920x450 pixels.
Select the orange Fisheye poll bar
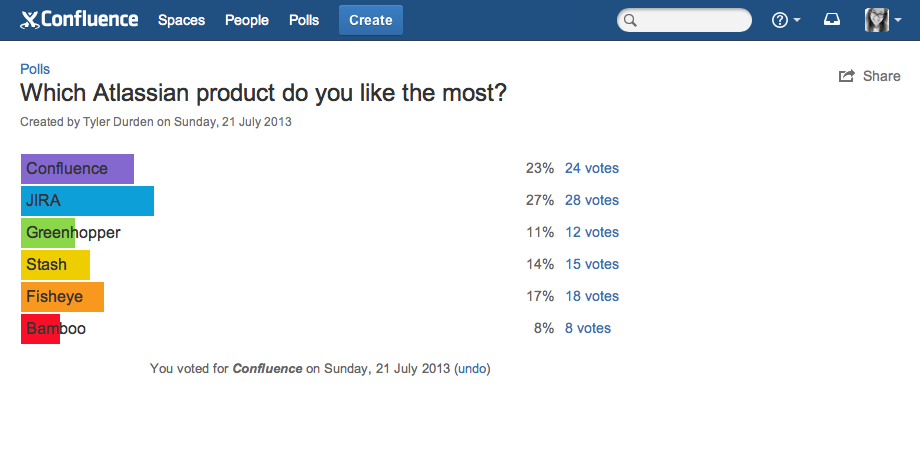coord(62,297)
